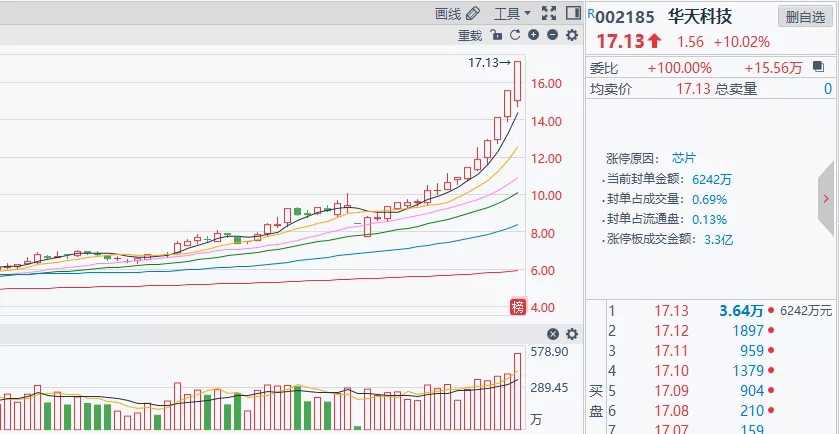Select bid level 1 price 17.13
The image size is (839, 434).
(x=671, y=311)
